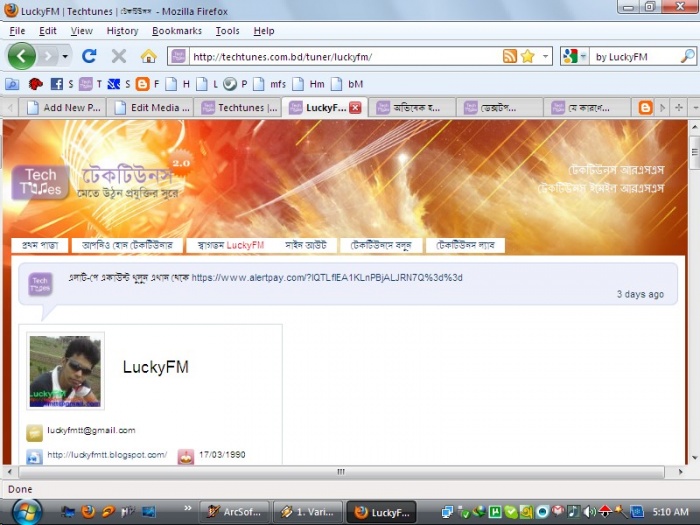Viewport: 700px width, 525px height.
Task: Open the 'bM' bookmark
Action: [x=346, y=83]
